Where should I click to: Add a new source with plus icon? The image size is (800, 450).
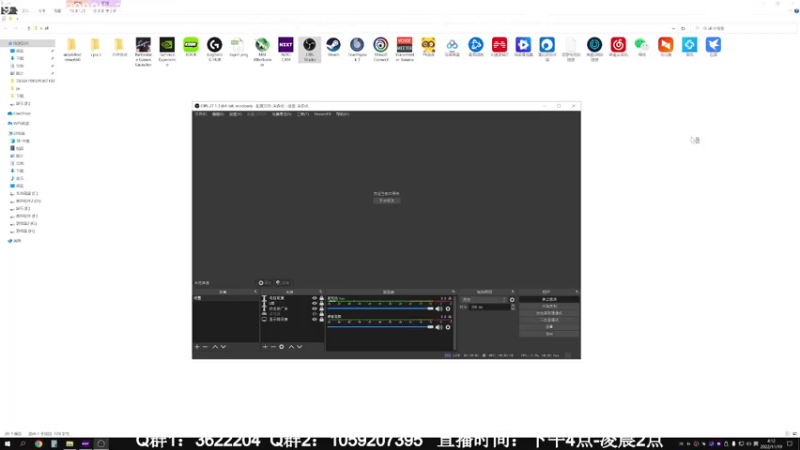tap(265, 347)
